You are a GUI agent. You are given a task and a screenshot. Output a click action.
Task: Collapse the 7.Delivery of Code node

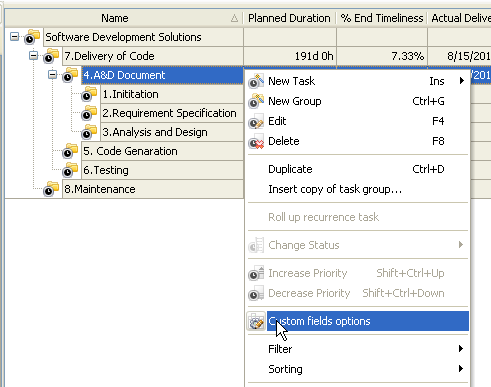(33, 55)
